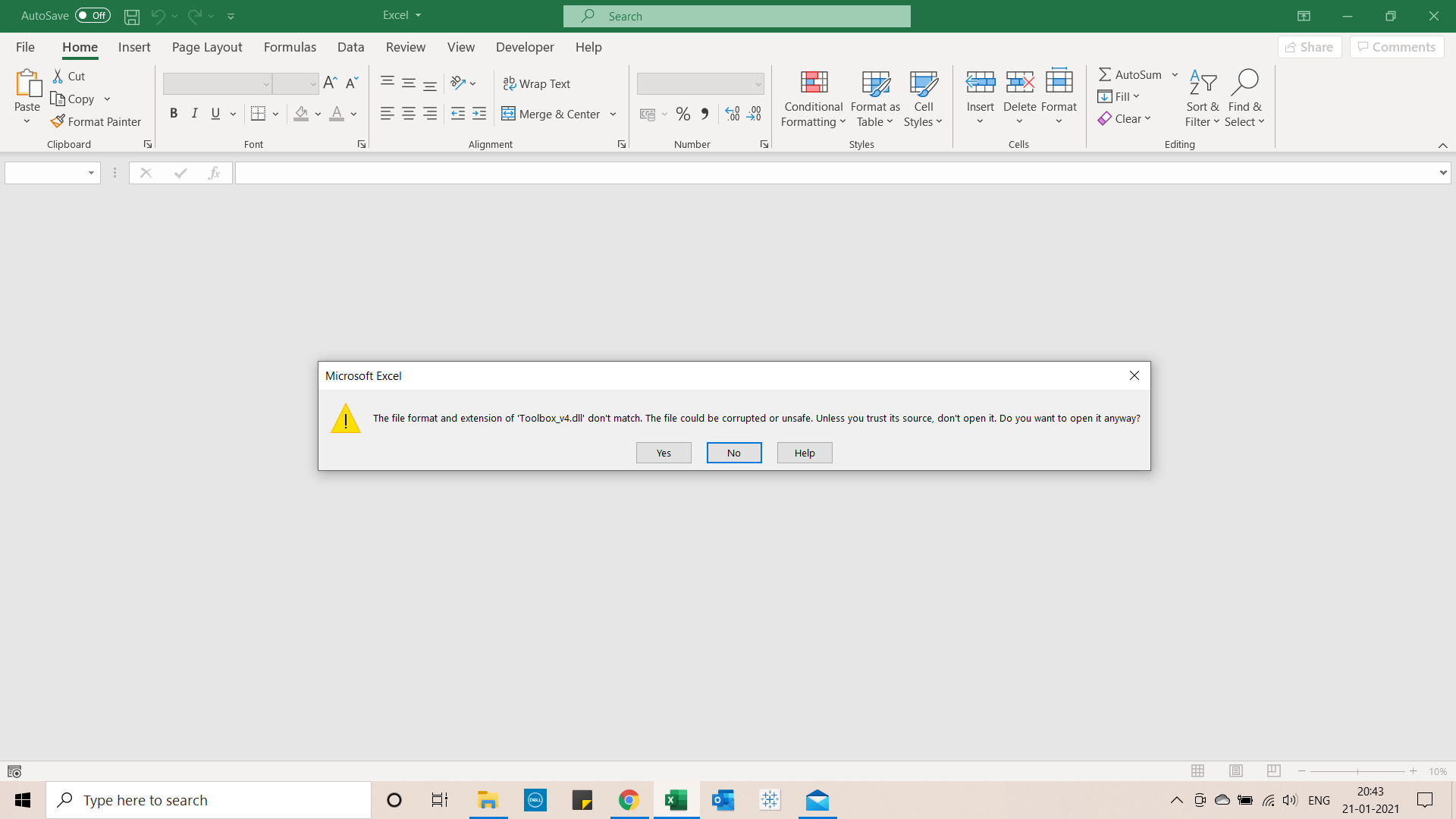Toggle Wrap Text option

[x=537, y=83]
